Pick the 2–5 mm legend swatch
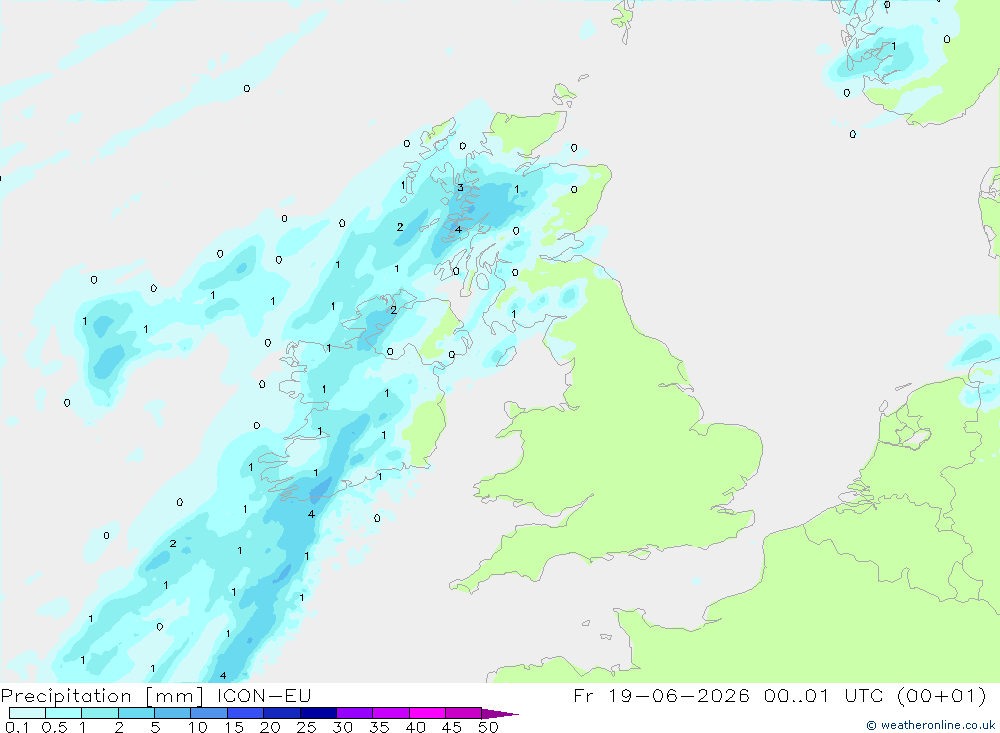 point(136,713)
